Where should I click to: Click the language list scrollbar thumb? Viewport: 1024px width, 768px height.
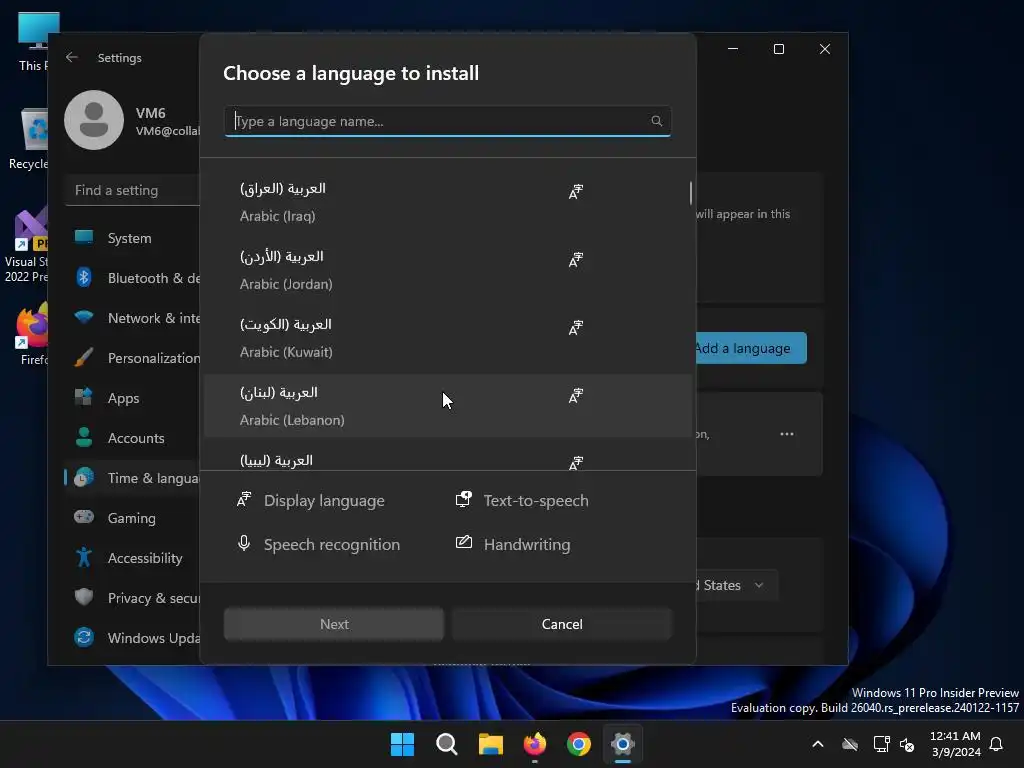(x=691, y=193)
